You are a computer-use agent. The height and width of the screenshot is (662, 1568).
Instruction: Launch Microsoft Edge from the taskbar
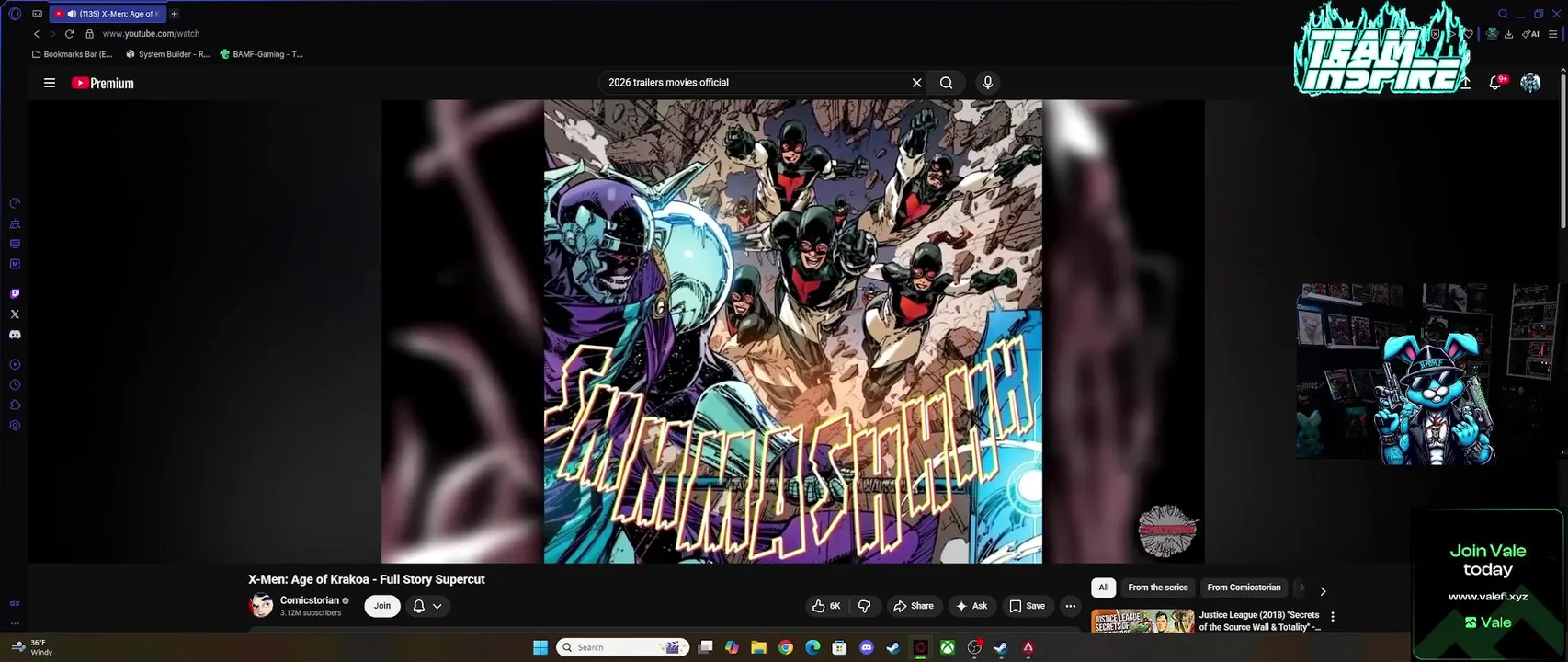pyautogui.click(x=812, y=647)
